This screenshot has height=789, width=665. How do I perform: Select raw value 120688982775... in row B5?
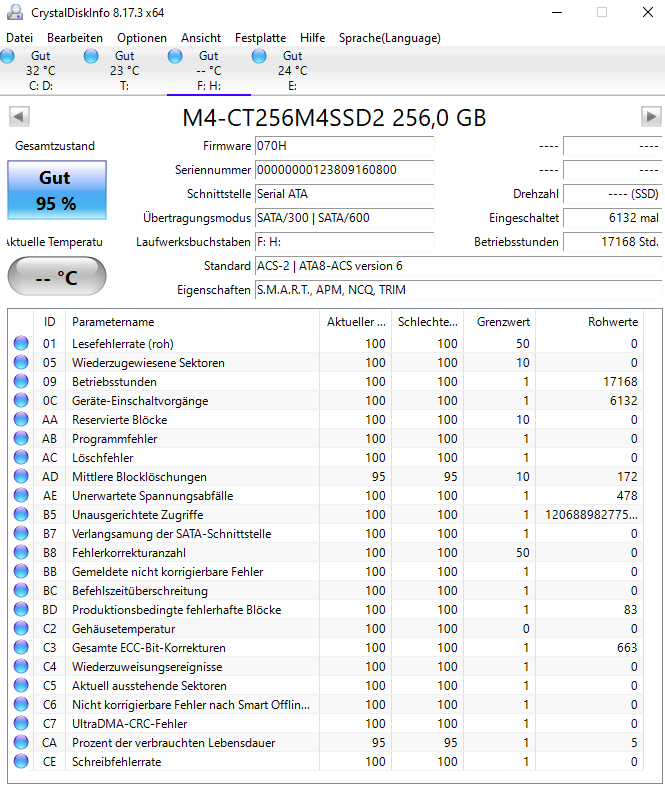[x=591, y=515]
